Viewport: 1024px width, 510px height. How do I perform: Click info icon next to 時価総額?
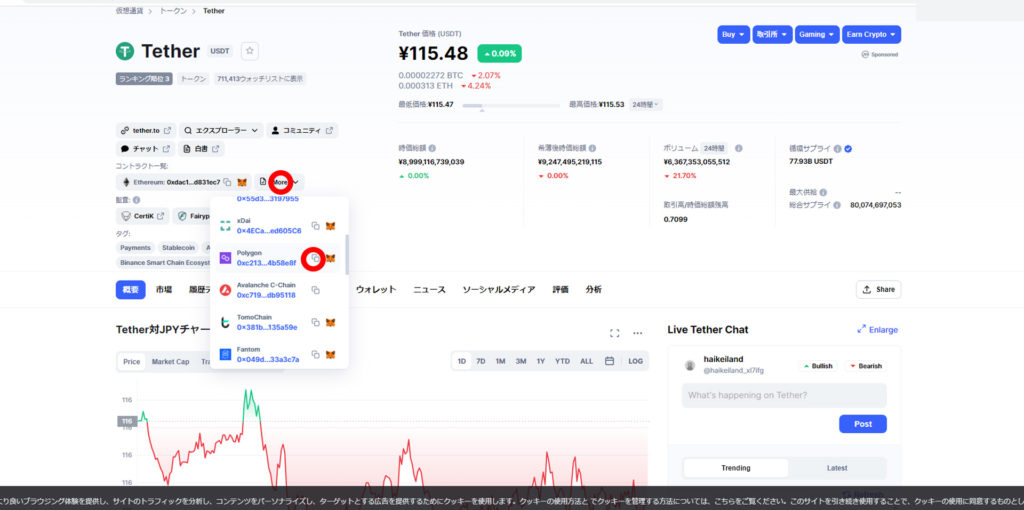[432, 148]
